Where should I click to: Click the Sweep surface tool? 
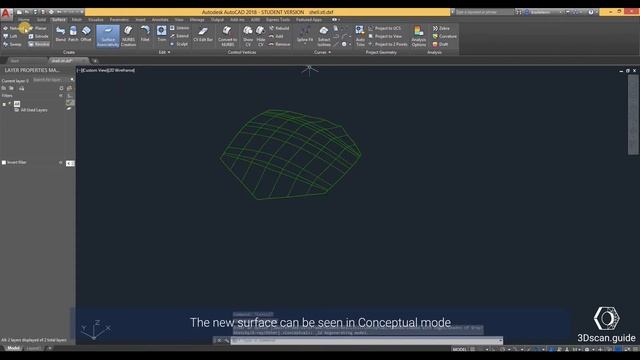click(12, 44)
